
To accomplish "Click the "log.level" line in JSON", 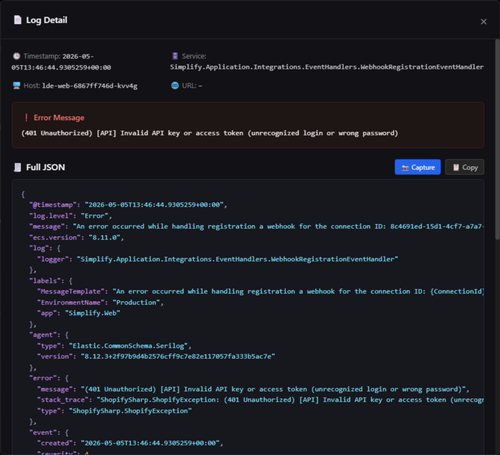I will coord(71,216).
